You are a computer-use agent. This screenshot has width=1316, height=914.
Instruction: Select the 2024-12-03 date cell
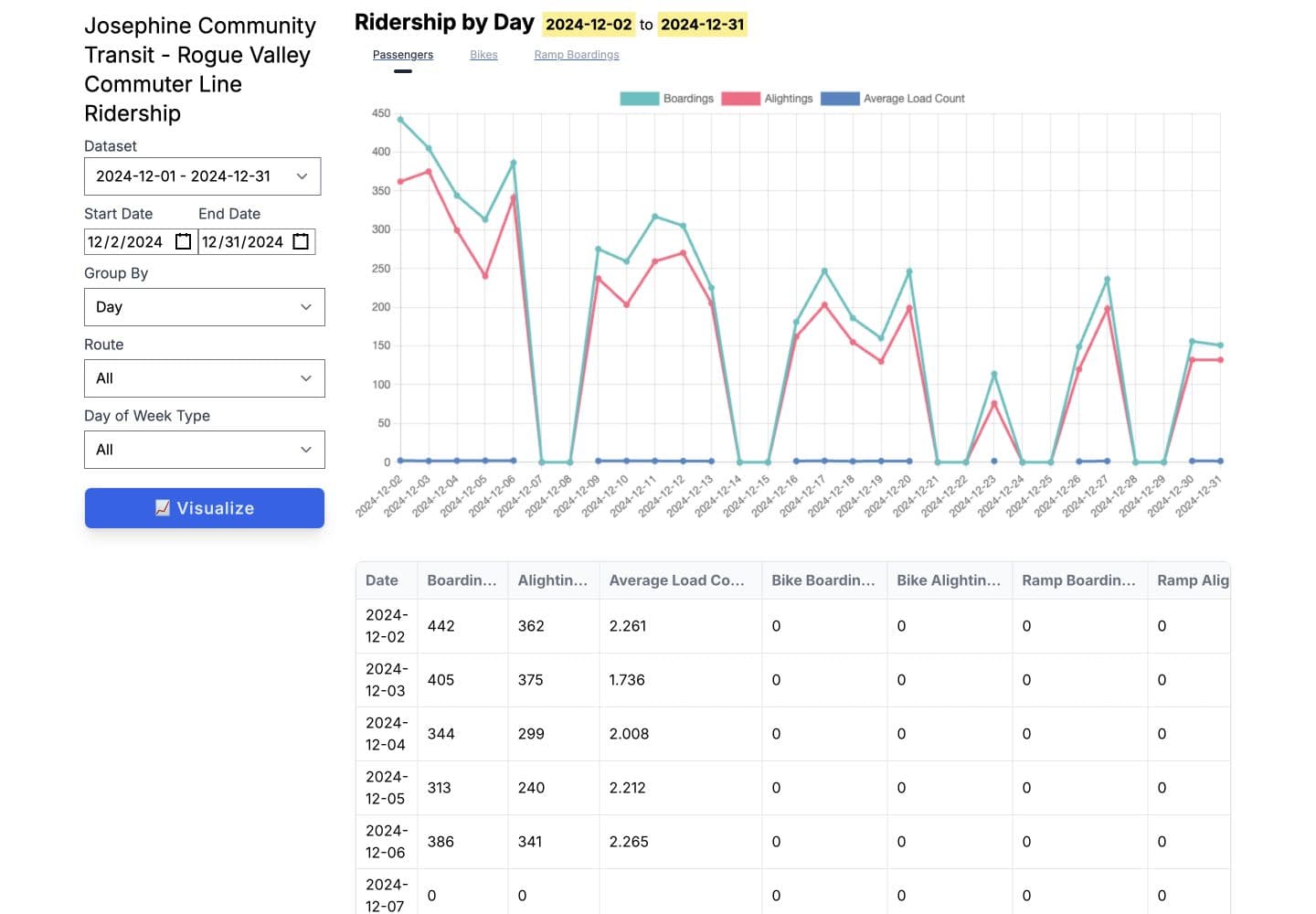(387, 680)
